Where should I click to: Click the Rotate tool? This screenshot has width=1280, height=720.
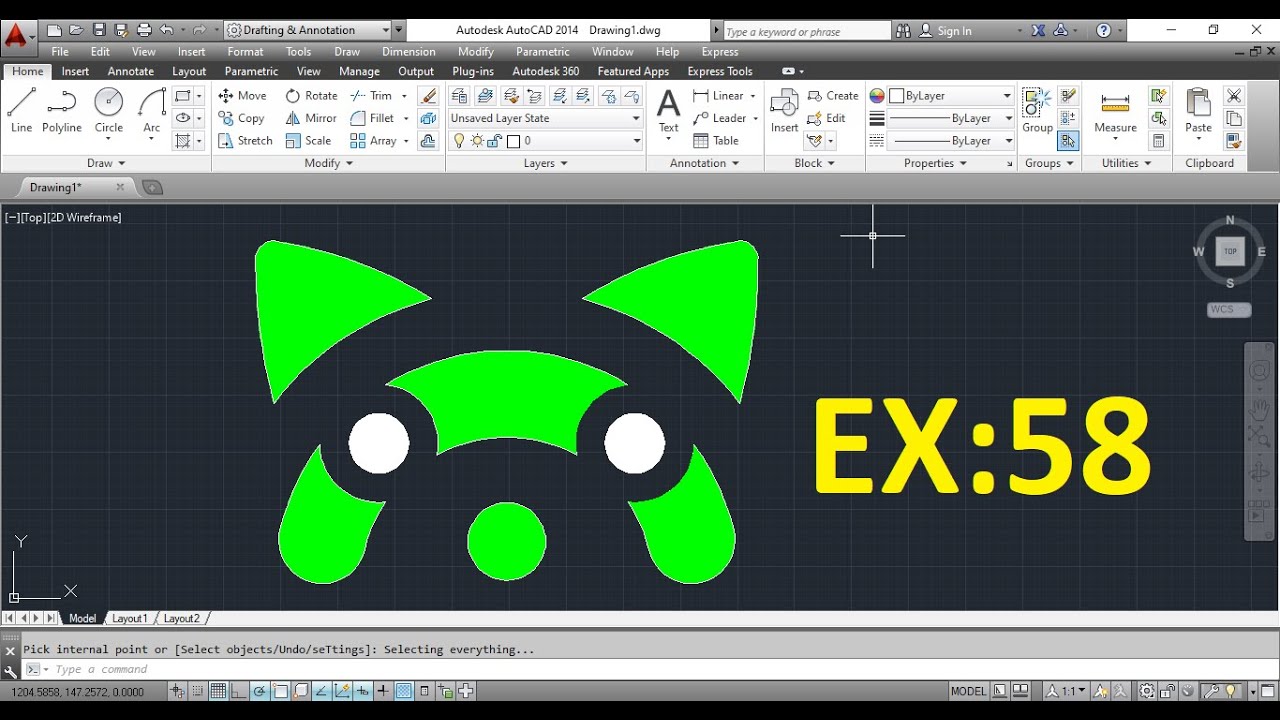click(311, 95)
